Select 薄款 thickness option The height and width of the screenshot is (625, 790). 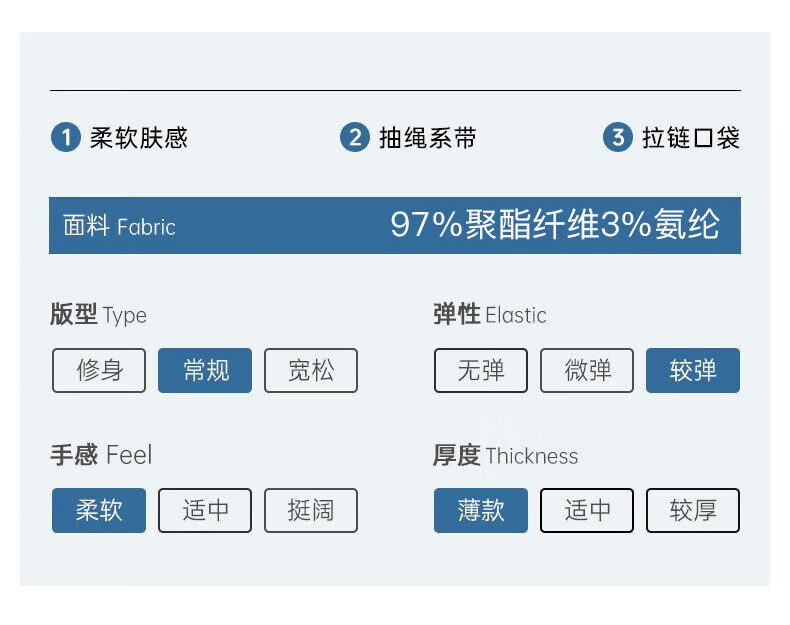481,510
